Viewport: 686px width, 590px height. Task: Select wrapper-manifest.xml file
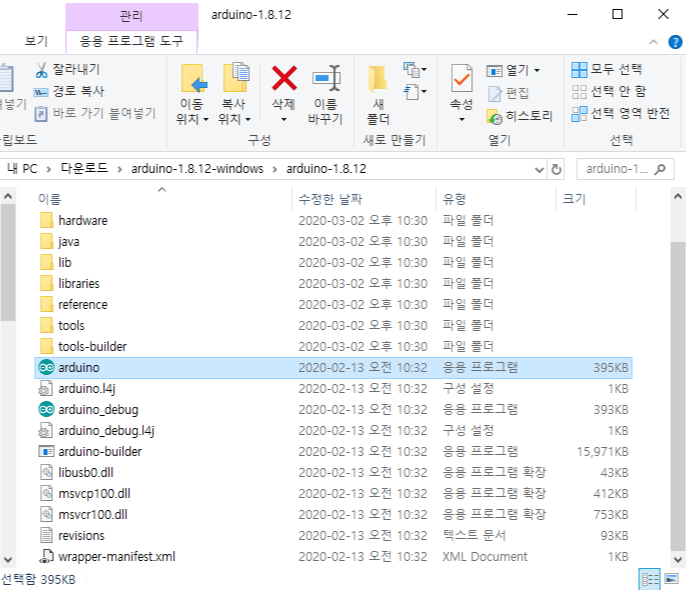[x=333, y=556]
